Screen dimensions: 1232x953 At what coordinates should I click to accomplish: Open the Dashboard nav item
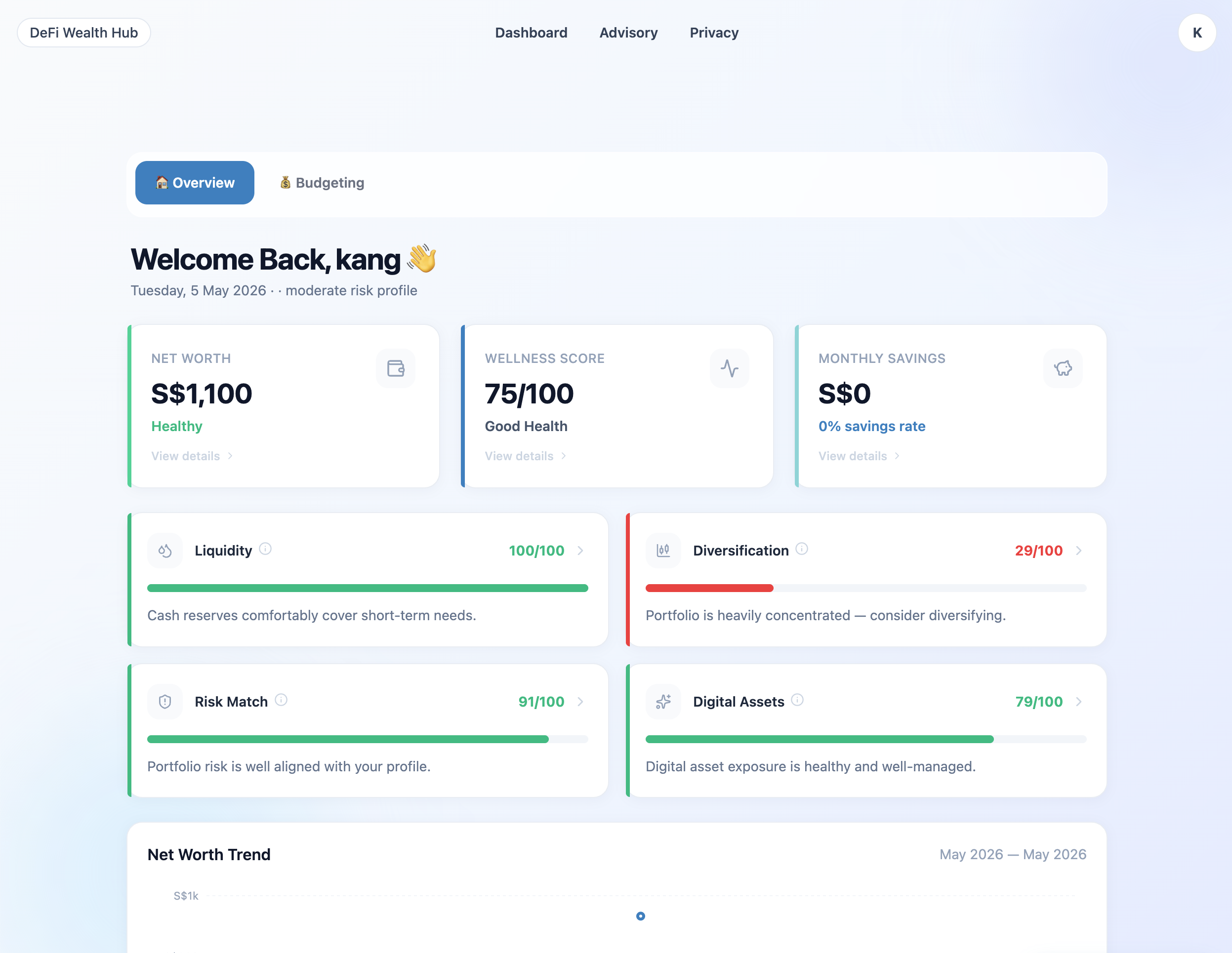pyautogui.click(x=531, y=33)
